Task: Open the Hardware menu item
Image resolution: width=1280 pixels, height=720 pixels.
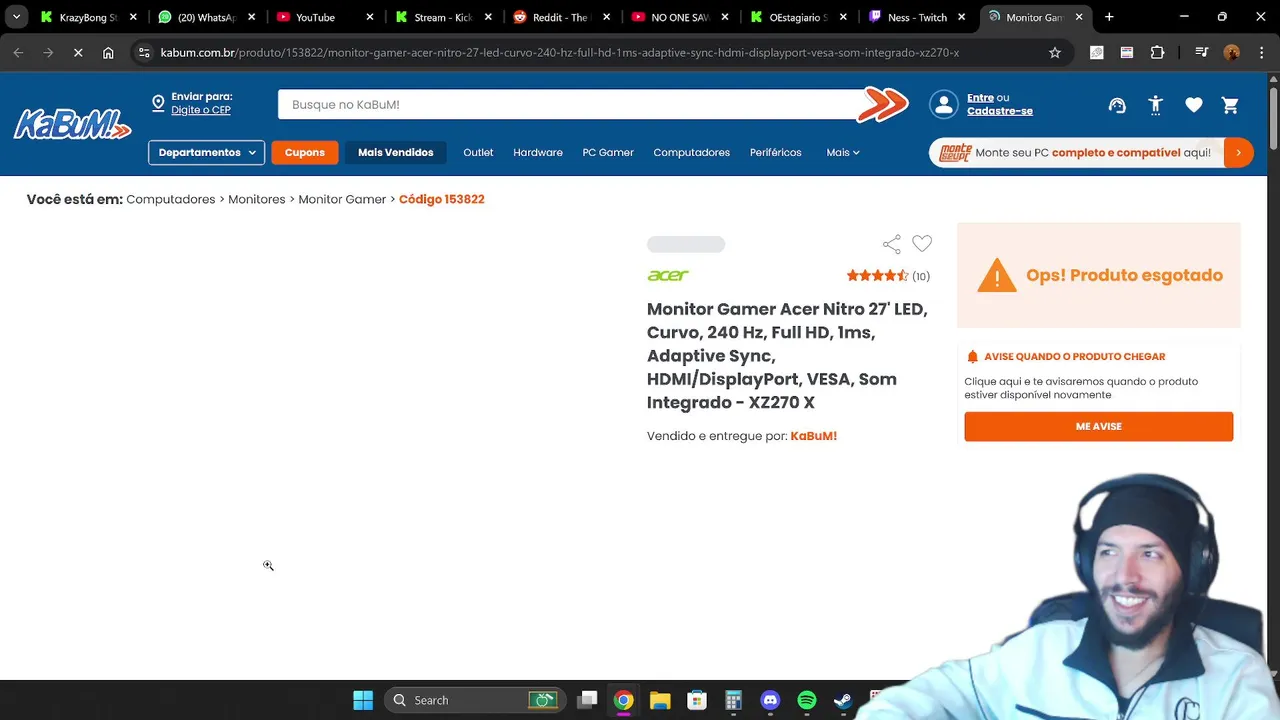Action: click(x=538, y=152)
